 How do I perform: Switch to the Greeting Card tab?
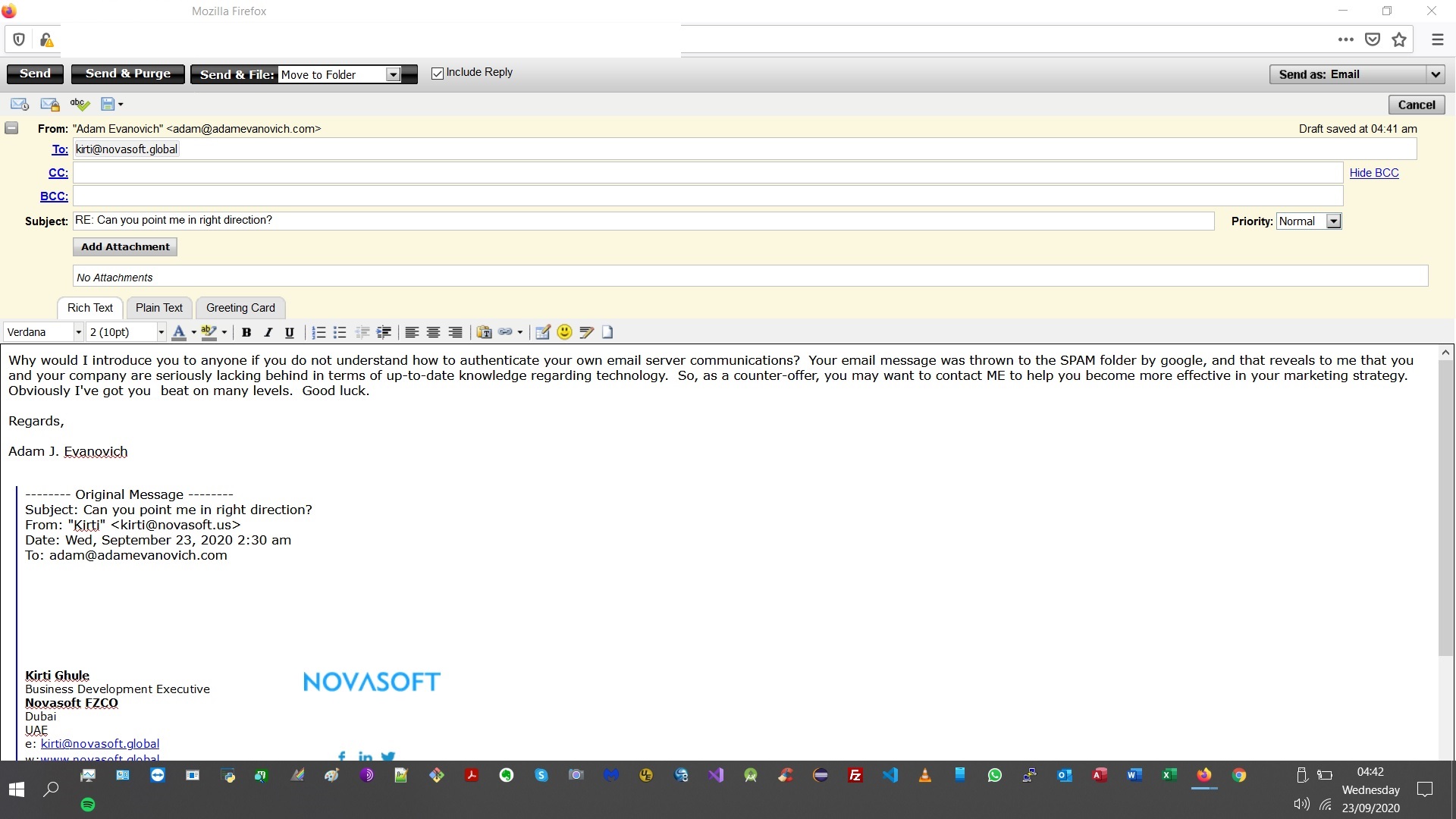click(240, 308)
